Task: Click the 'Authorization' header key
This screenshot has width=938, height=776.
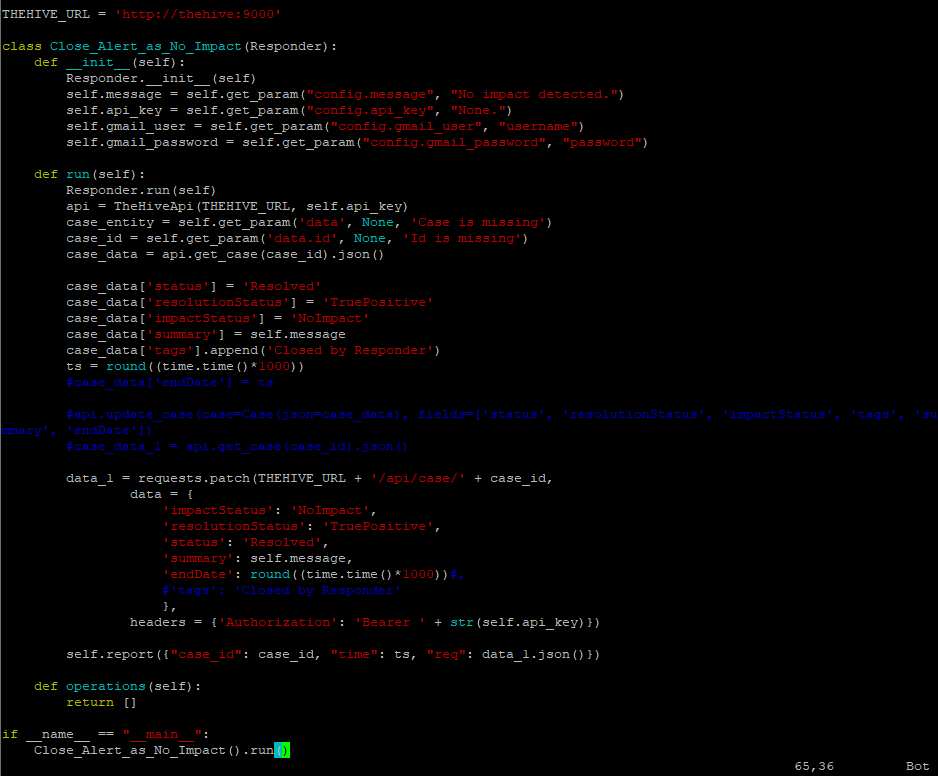Action: pyautogui.click(x=278, y=622)
